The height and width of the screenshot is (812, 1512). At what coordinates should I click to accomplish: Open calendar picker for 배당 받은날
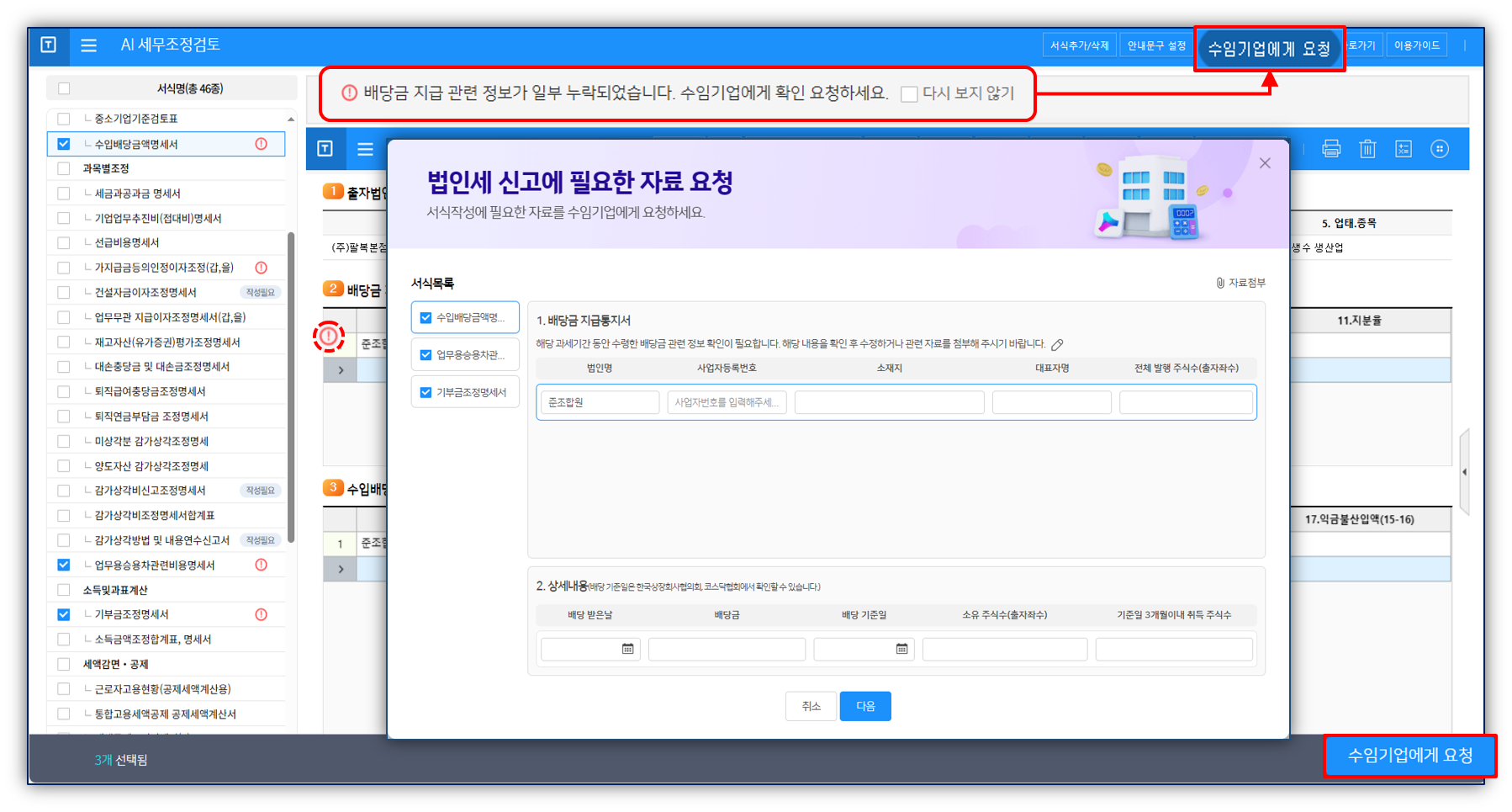click(x=627, y=649)
